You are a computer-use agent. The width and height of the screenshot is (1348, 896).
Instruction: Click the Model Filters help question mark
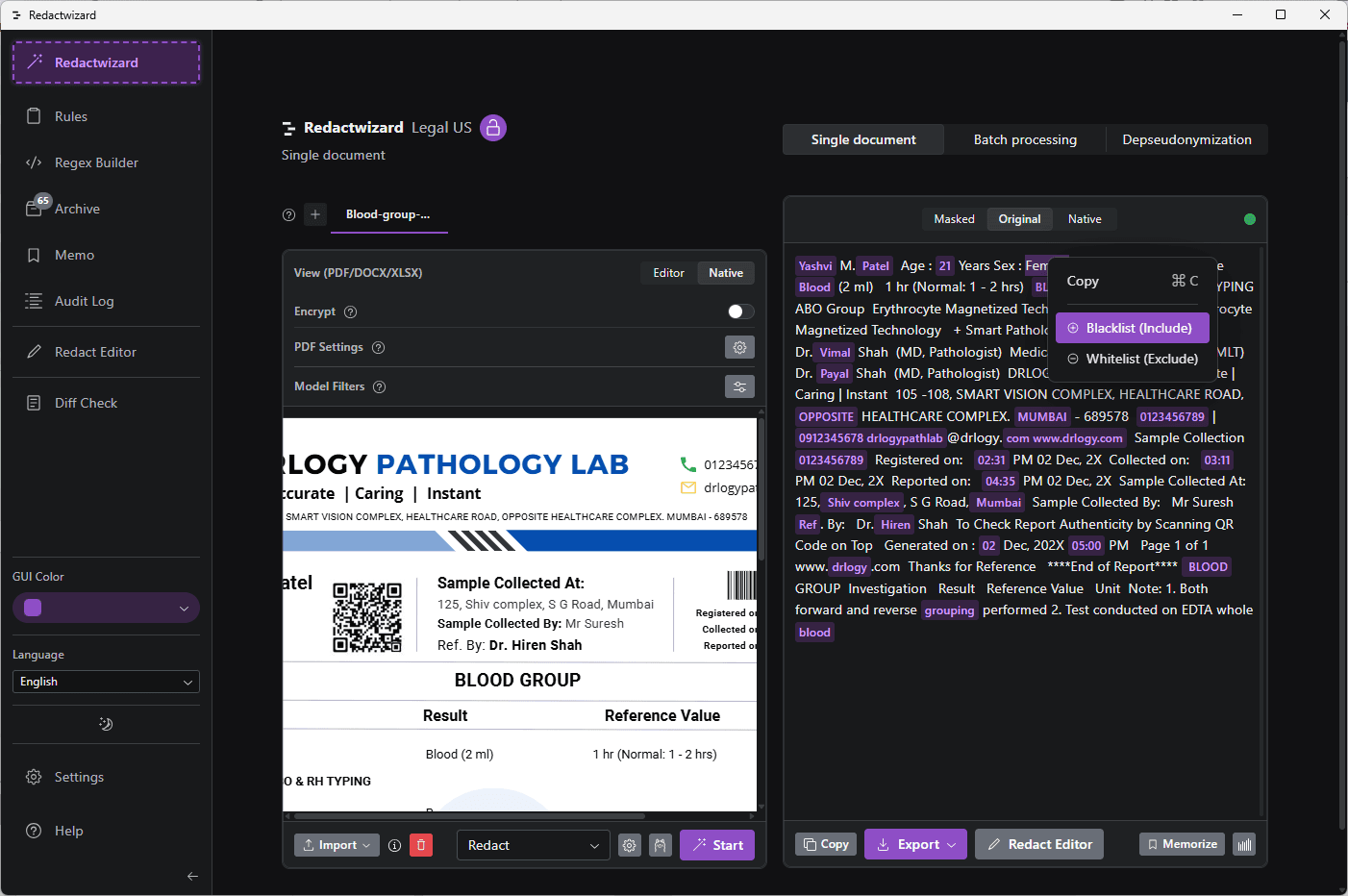tap(379, 386)
